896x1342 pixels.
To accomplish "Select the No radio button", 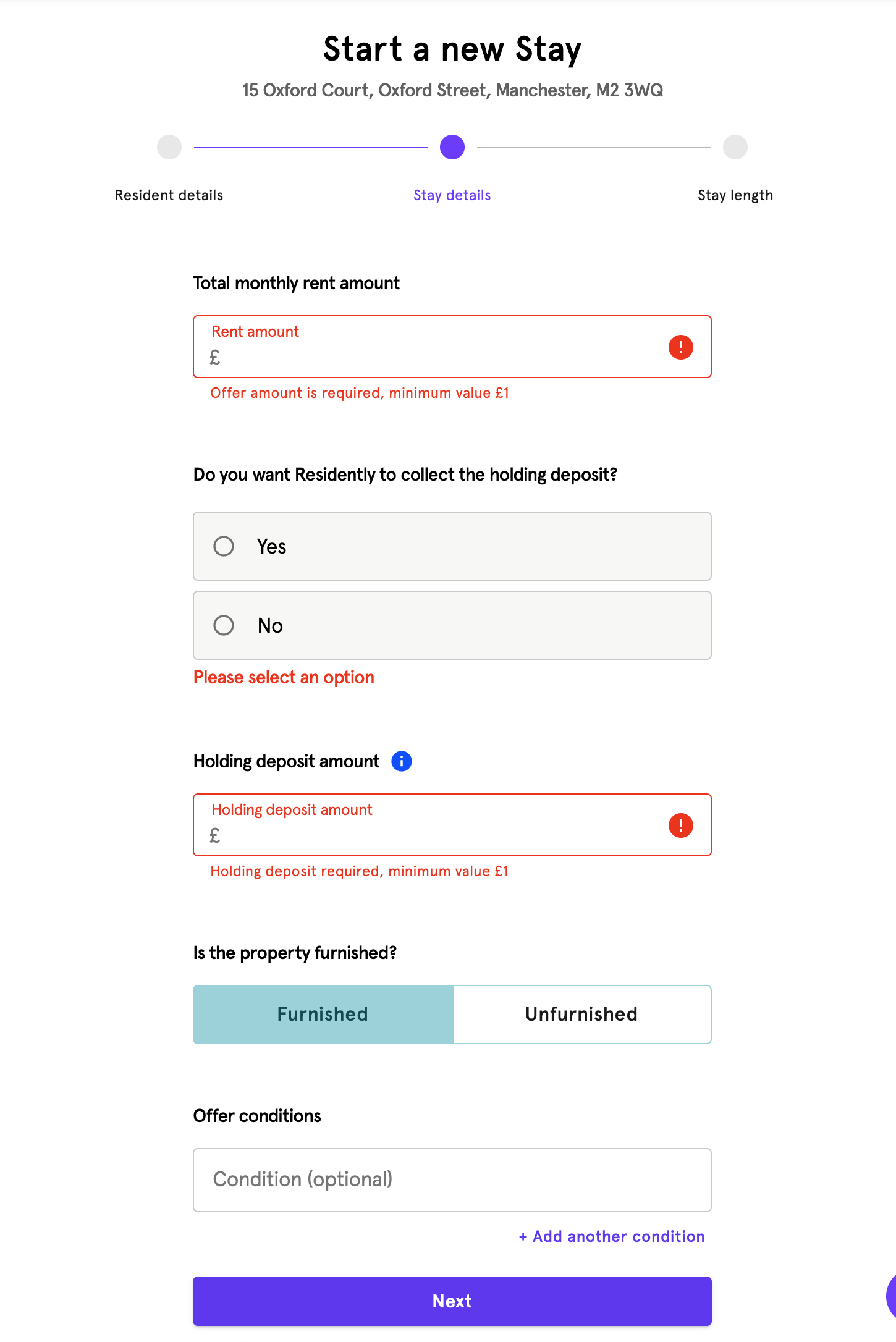I will (224, 625).
